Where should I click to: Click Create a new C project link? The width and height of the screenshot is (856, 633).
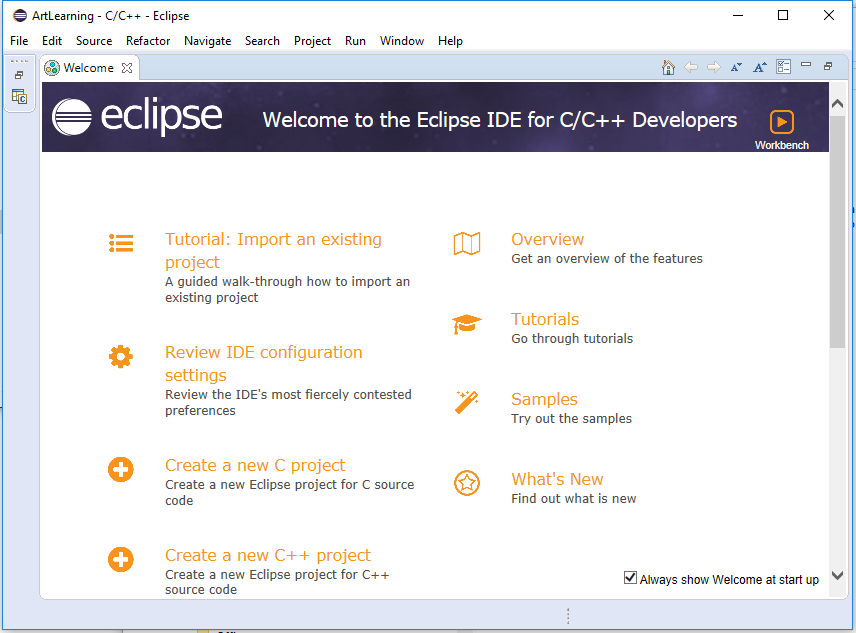click(x=255, y=465)
